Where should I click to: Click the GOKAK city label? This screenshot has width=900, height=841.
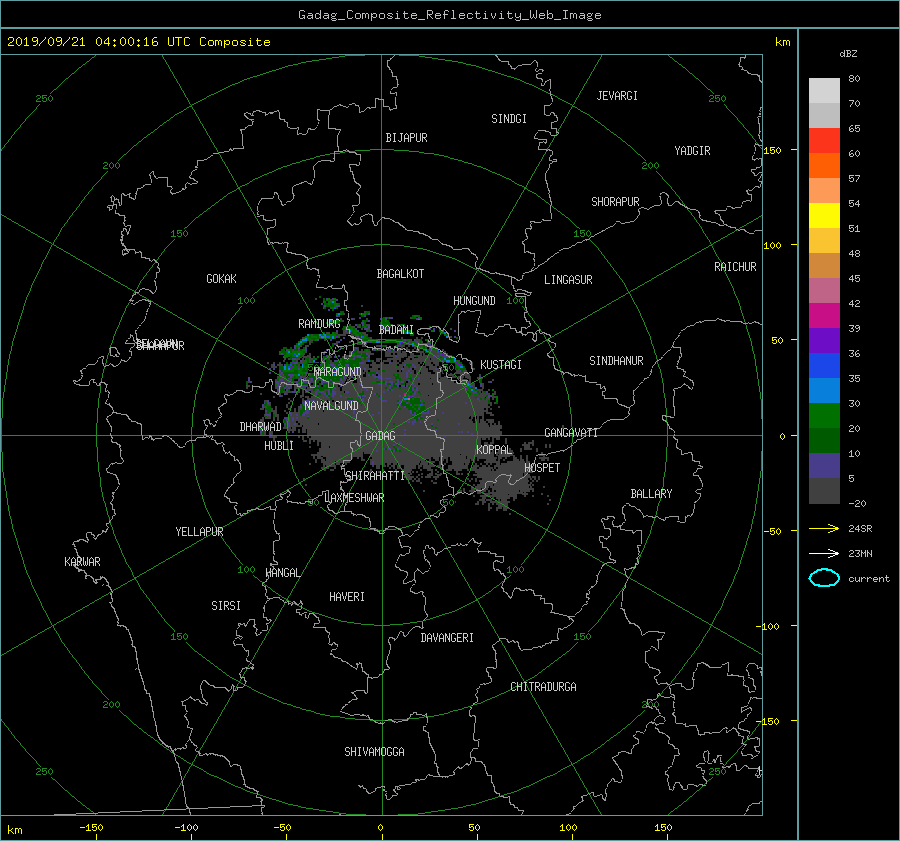(x=221, y=279)
